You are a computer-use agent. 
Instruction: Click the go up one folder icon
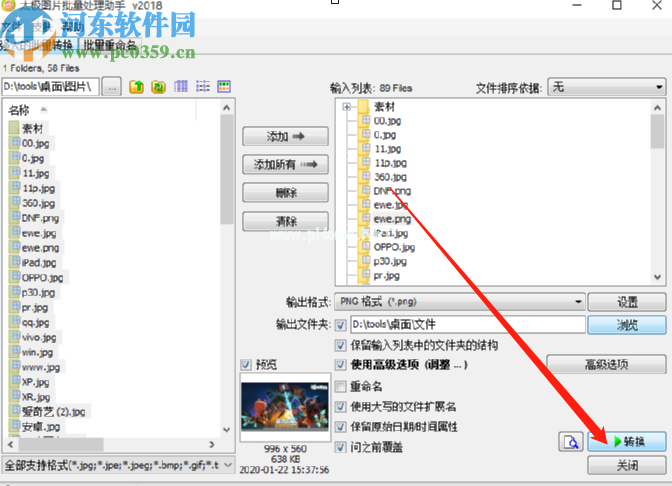138,87
